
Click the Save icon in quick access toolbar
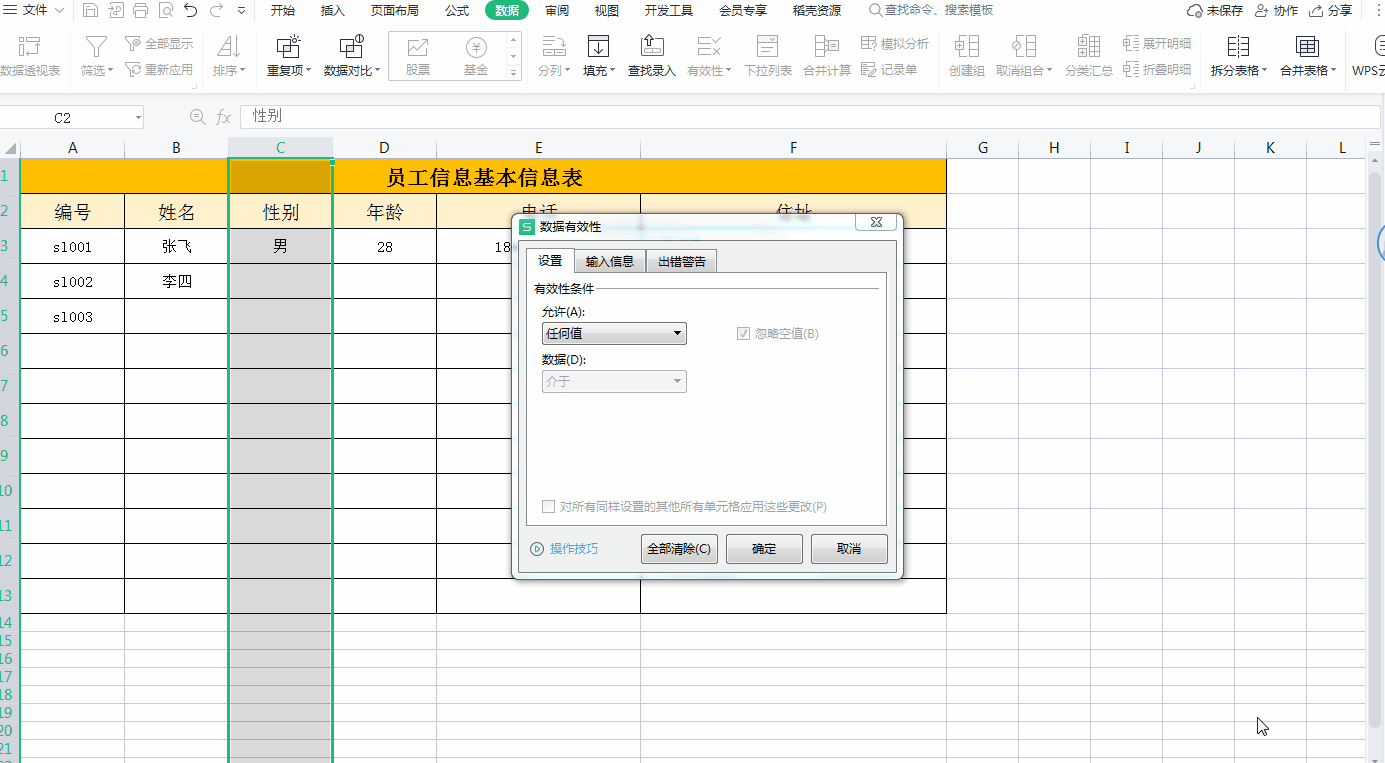(x=91, y=11)
